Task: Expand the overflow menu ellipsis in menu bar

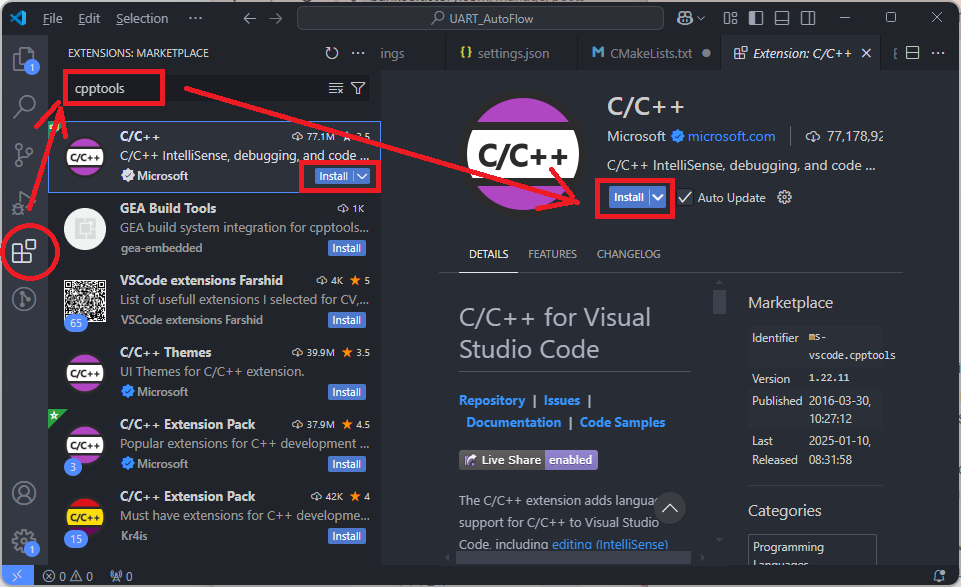Action: click(196, 18)
